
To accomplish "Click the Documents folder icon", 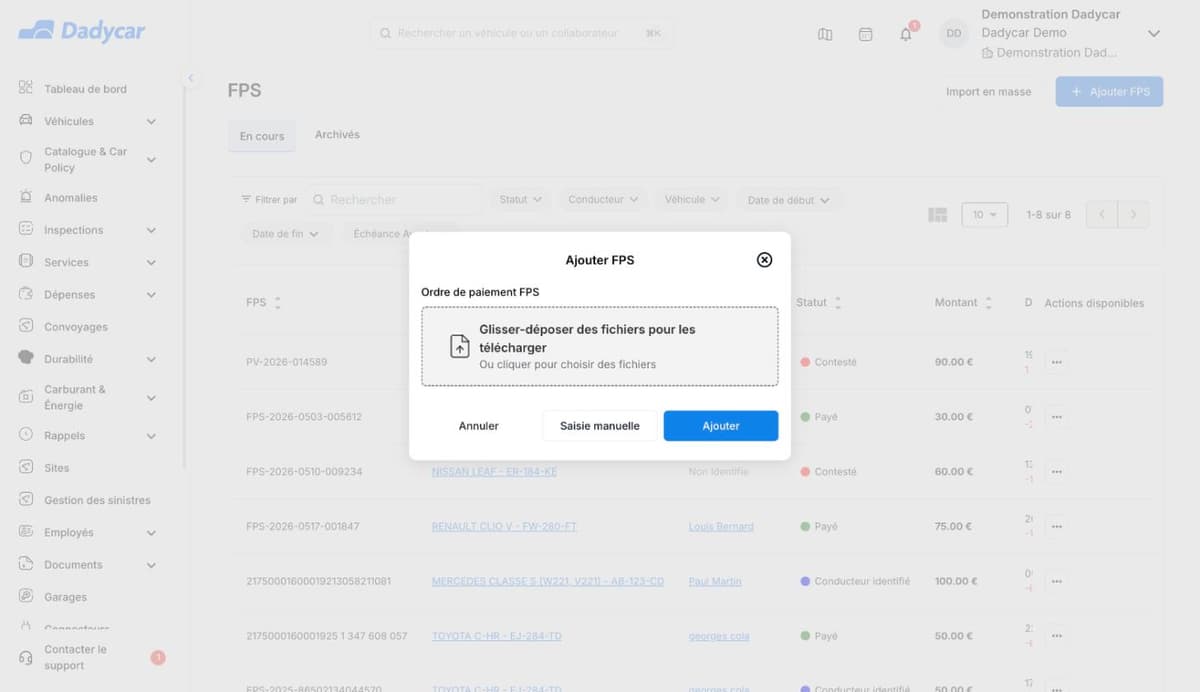I will tap(26, 564).
